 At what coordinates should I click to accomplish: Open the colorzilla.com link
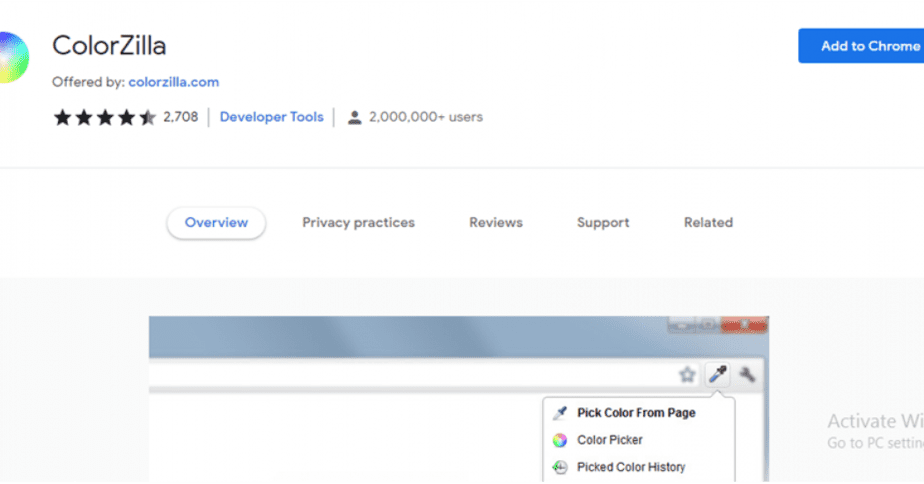(x=174, y=82)
